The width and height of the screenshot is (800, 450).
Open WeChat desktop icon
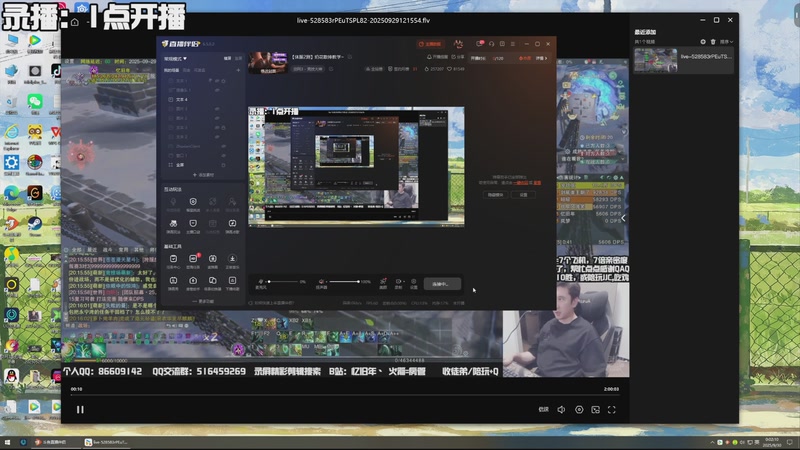(x=35, y=104)
